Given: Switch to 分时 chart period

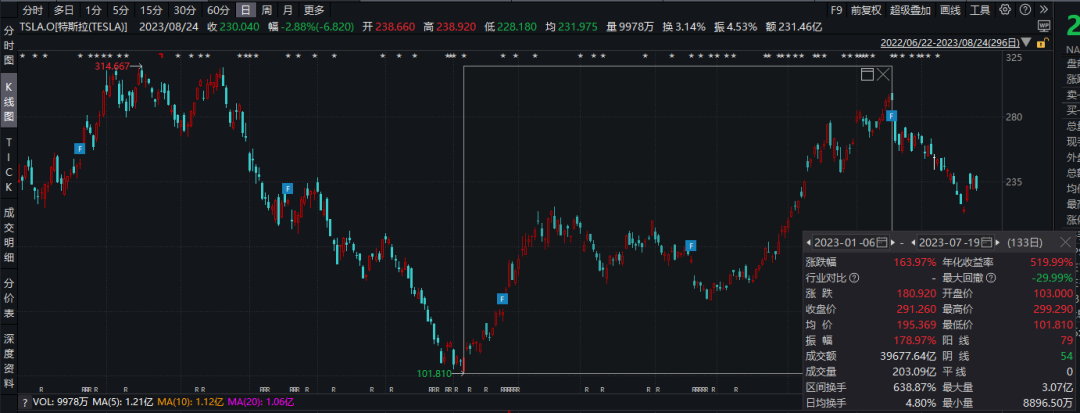Looking at the screenshot, I should (x=32, y=10).
